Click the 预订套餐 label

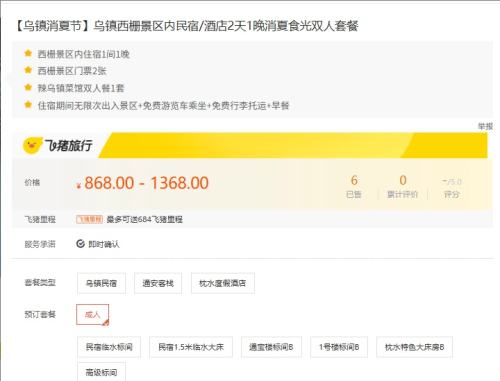click(x=40, y=314)
